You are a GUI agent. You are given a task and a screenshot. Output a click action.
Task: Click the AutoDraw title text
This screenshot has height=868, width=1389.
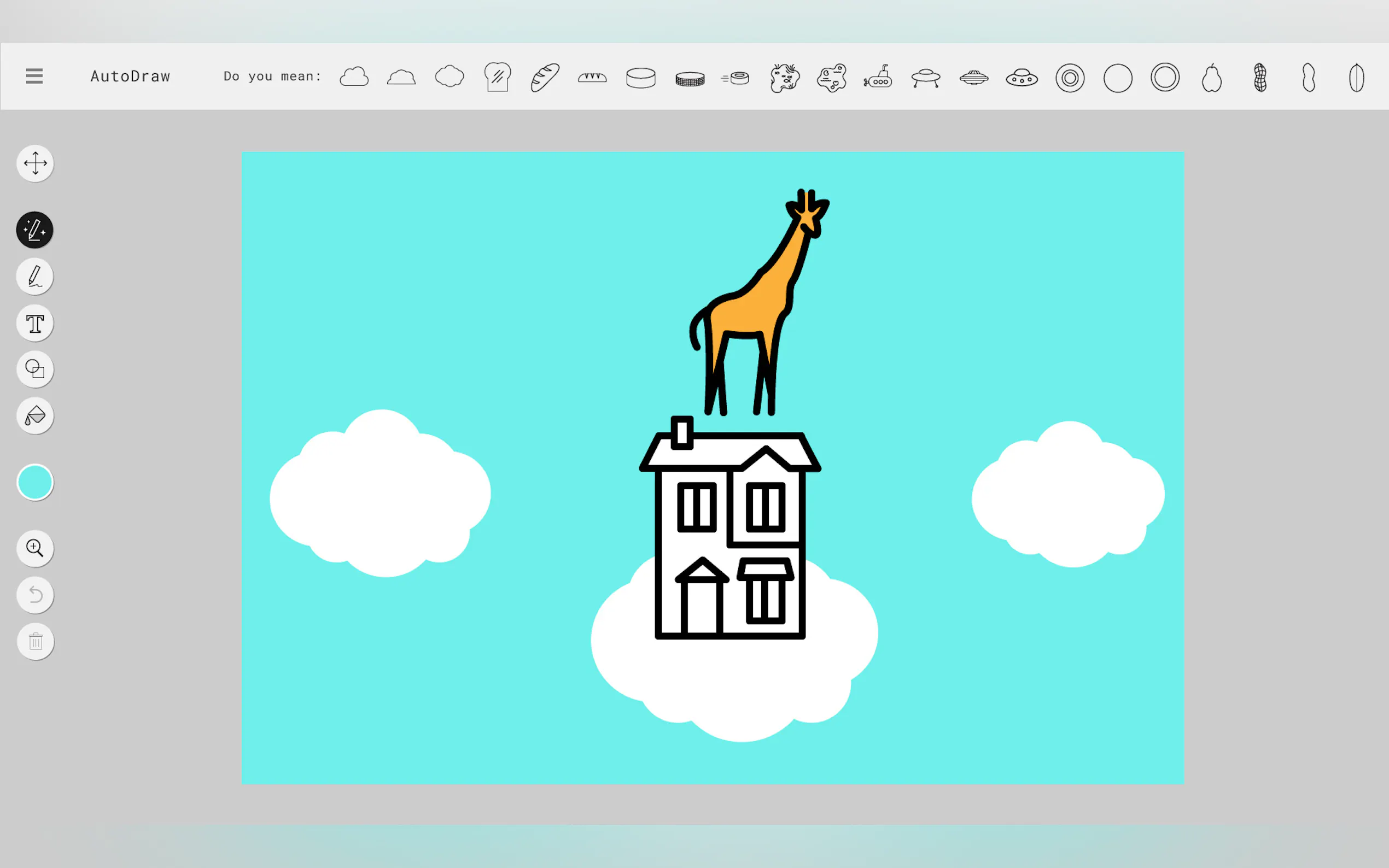tap(130, 77)
